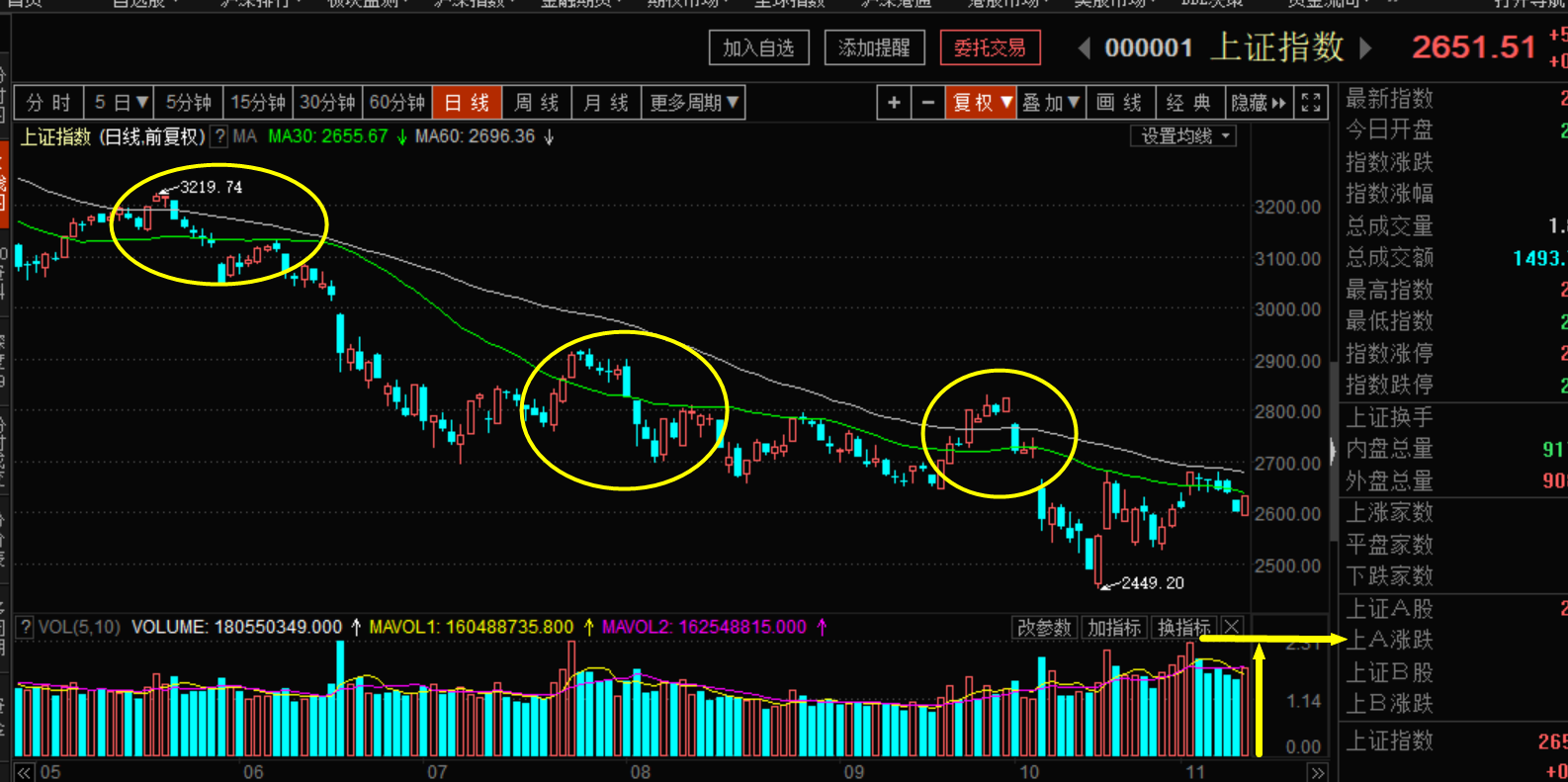The height and width of the screenshot is (782, 1568).
Task: Switch to 经典 classic layout
Action: 1189,103
